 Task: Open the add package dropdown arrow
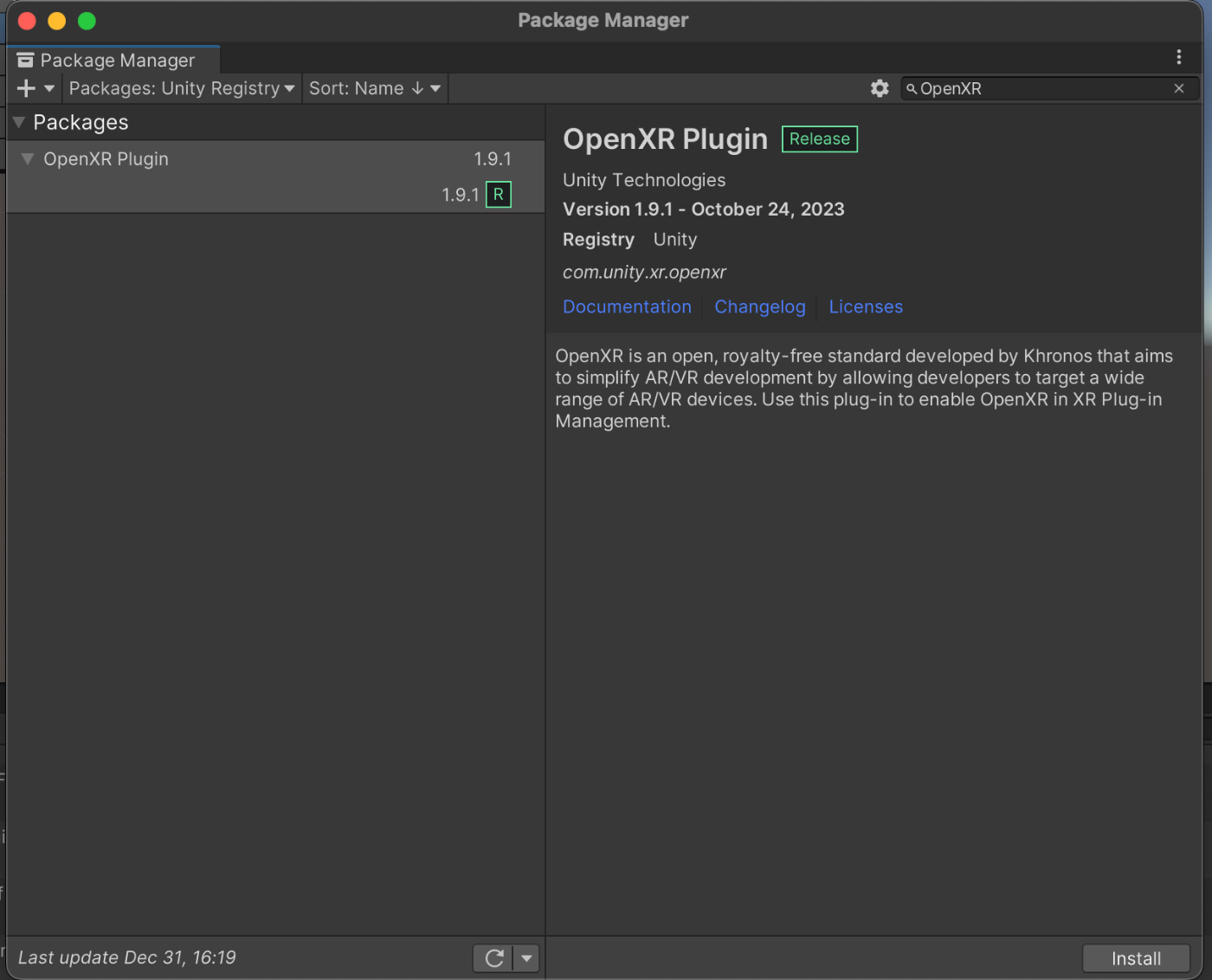(x=49, y=88)
